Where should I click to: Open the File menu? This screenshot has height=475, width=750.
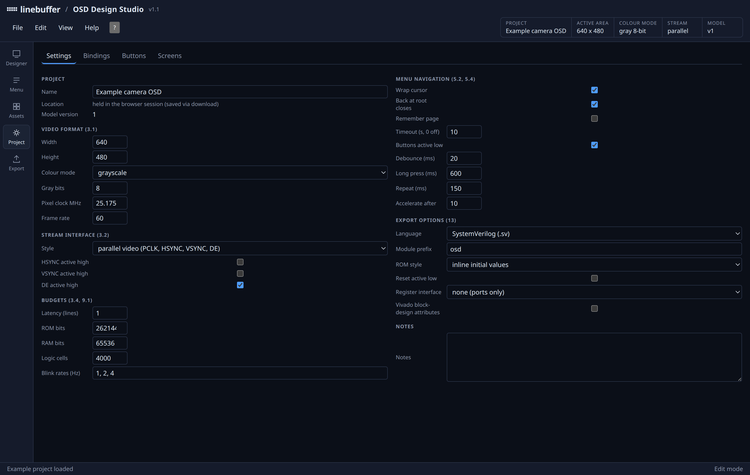(18, 28)
